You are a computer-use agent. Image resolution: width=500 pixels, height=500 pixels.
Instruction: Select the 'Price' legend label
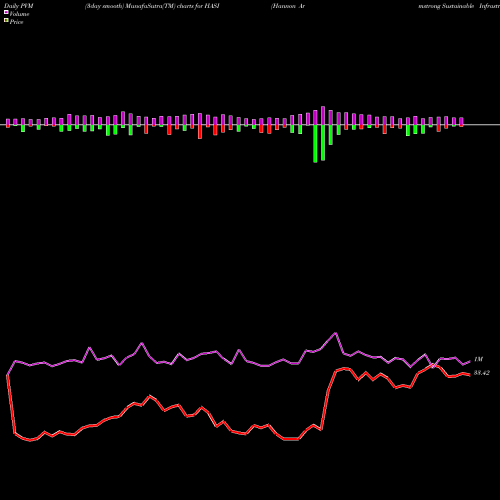point(16,22)
